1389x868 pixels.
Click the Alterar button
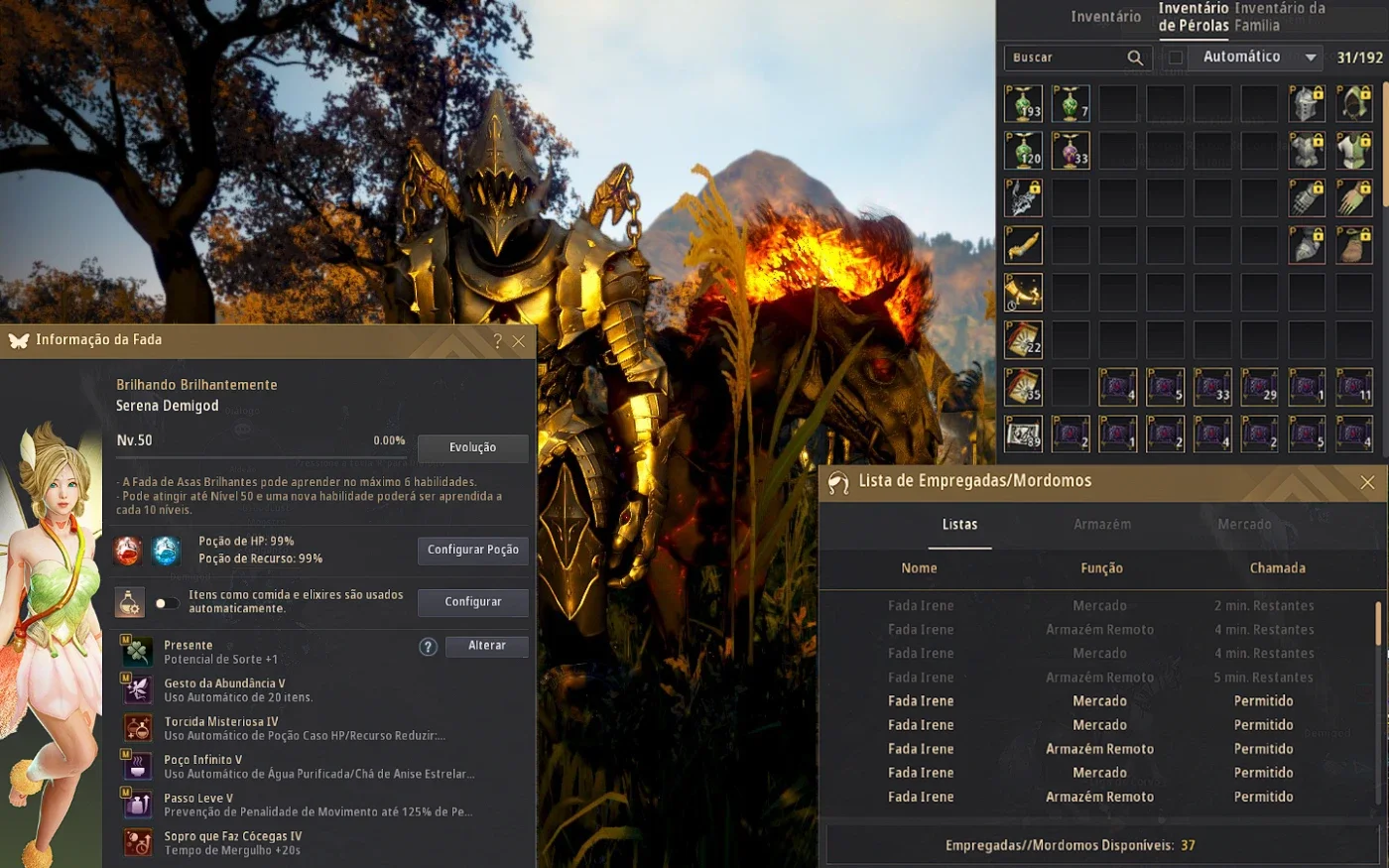[486, 646]
